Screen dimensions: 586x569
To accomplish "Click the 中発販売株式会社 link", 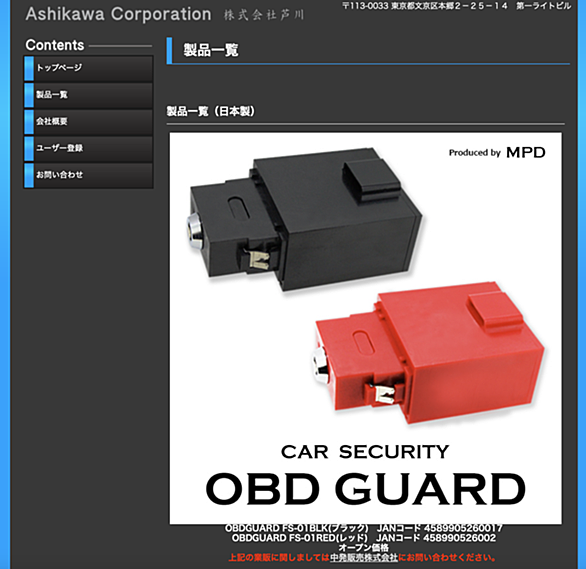I will pos(364,558).
